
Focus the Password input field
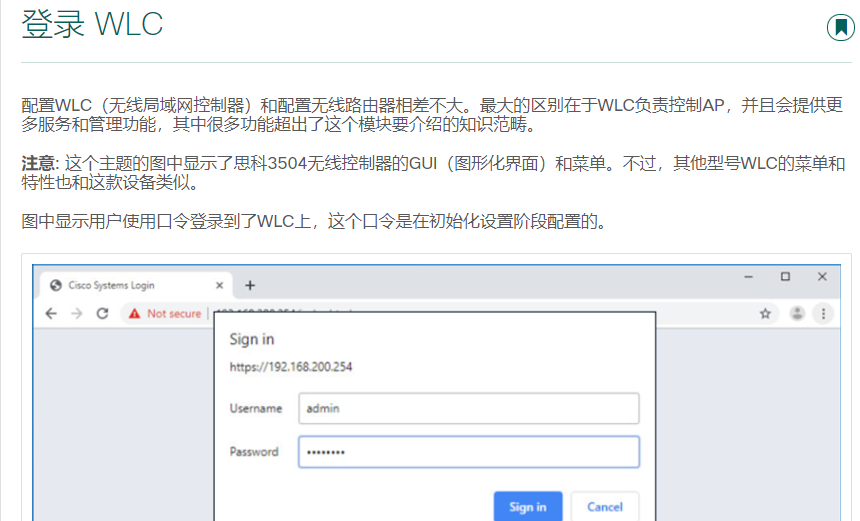tap(468, 452)
